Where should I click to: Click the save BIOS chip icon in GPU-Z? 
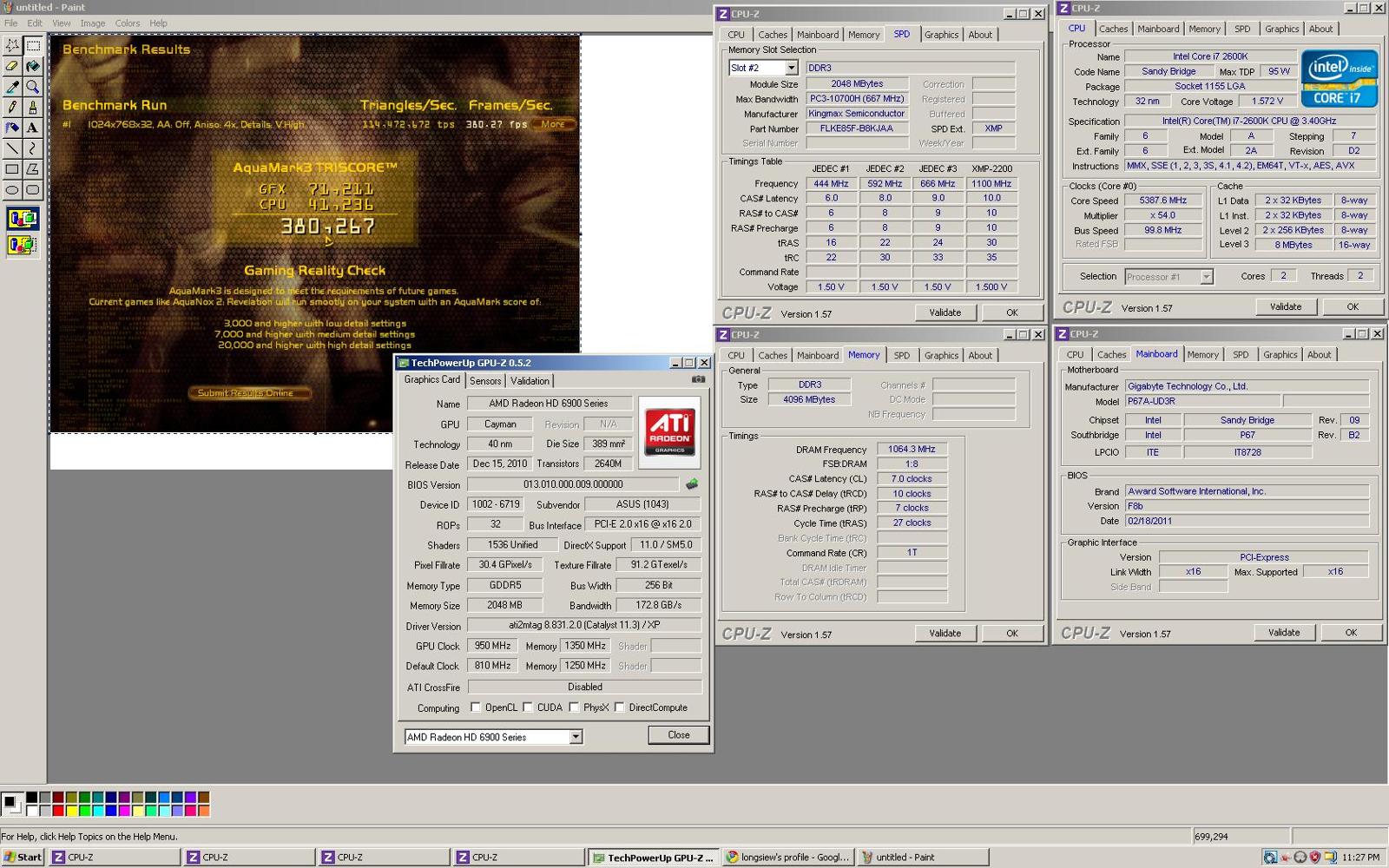pyautogui.click(x=692, y=484)
